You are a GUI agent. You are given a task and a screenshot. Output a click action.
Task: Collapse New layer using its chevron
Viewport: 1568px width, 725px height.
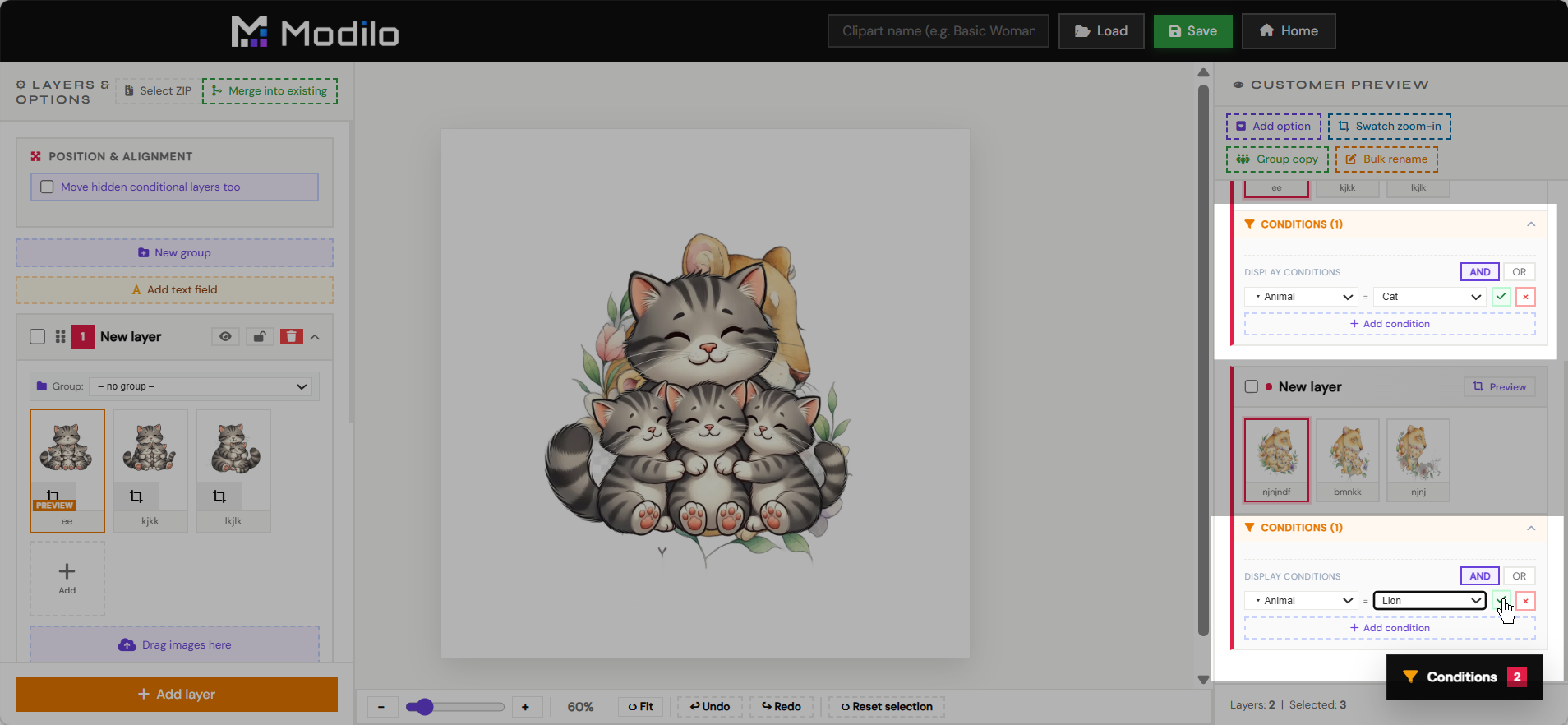[315, 337]
